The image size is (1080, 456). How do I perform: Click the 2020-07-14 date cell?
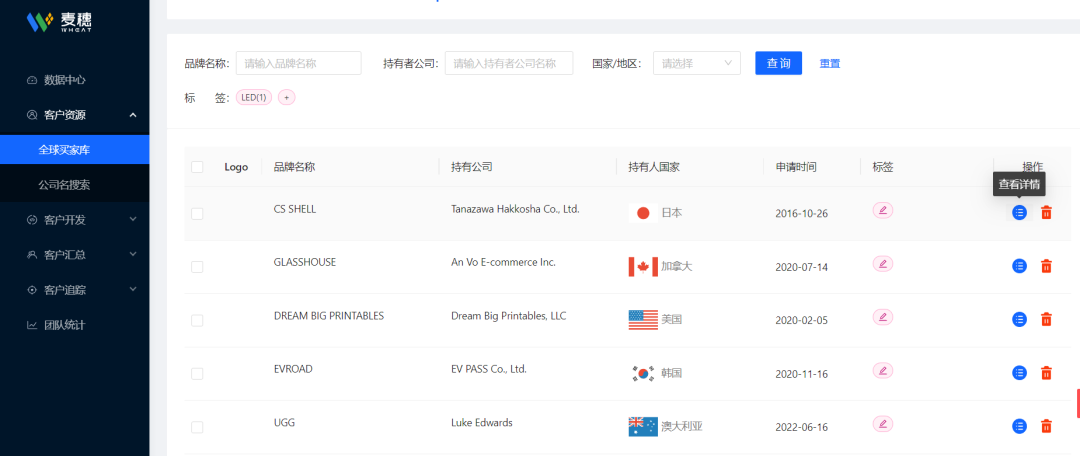coord(802,267)
